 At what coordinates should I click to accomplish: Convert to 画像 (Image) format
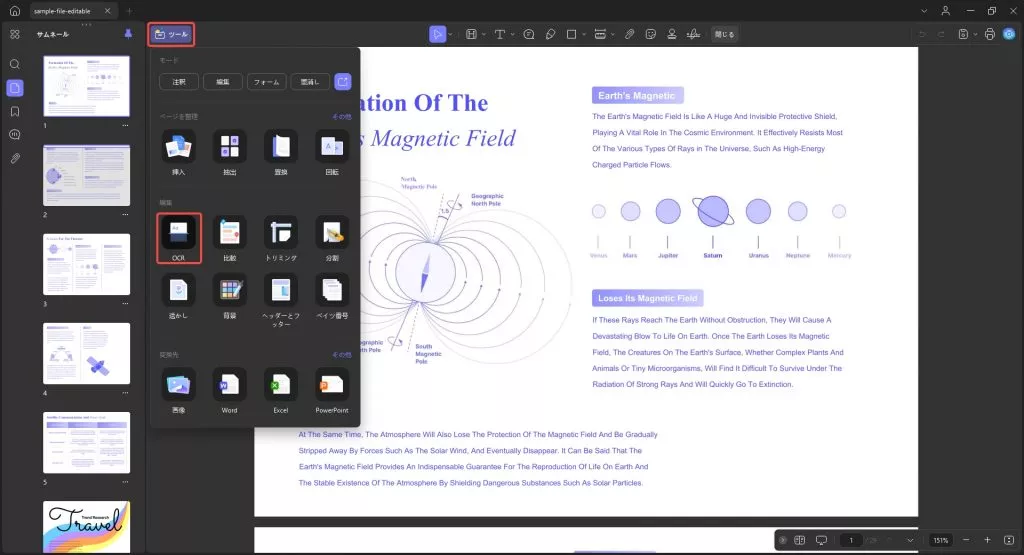[x=178, y=390]
